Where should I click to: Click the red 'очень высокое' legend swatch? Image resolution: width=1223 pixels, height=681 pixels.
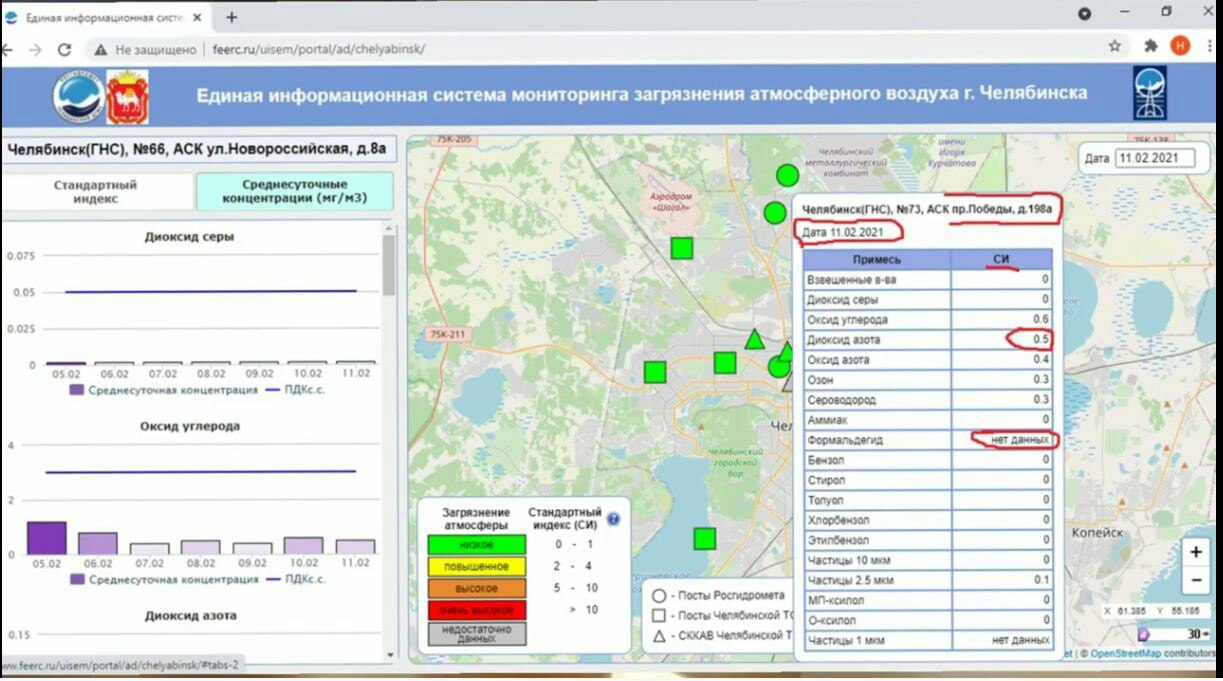477,610
